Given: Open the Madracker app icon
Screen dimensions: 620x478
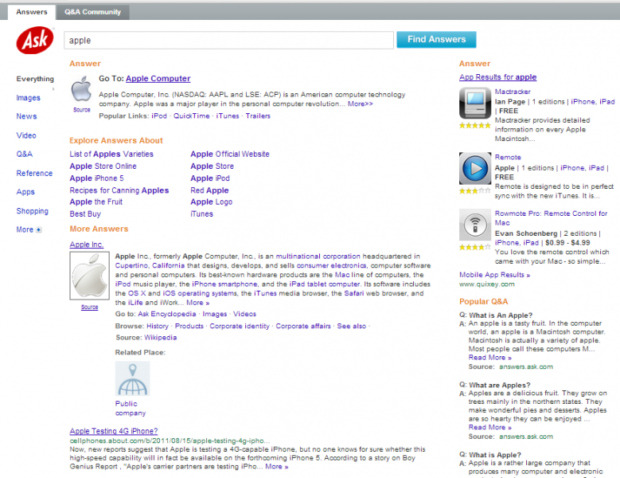Looking at the screenshot, I should pos(474,102).
